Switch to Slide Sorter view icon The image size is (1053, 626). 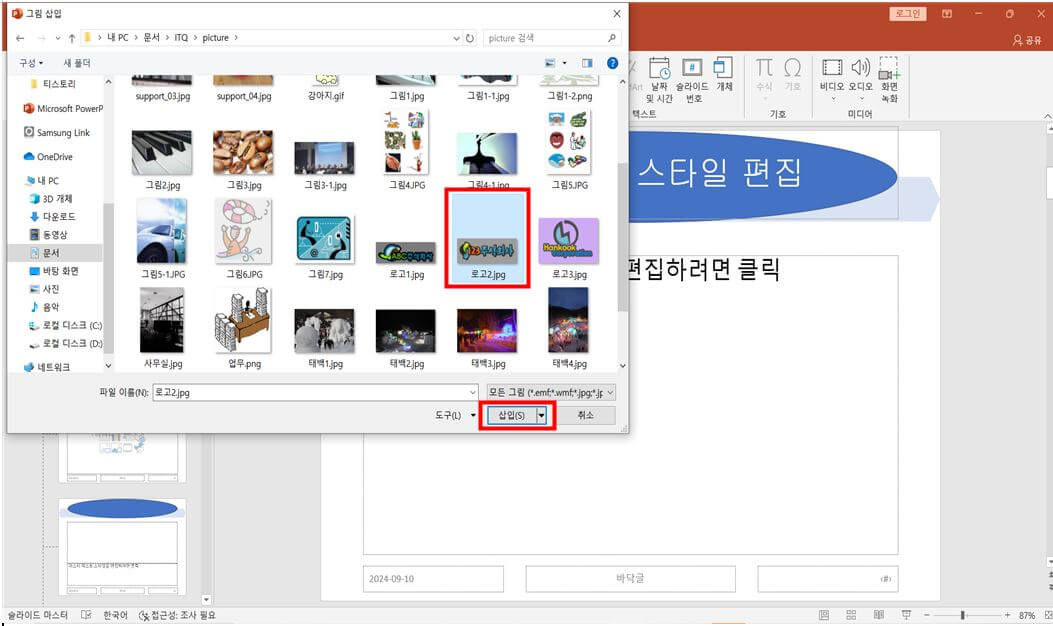tap(850, 613)
